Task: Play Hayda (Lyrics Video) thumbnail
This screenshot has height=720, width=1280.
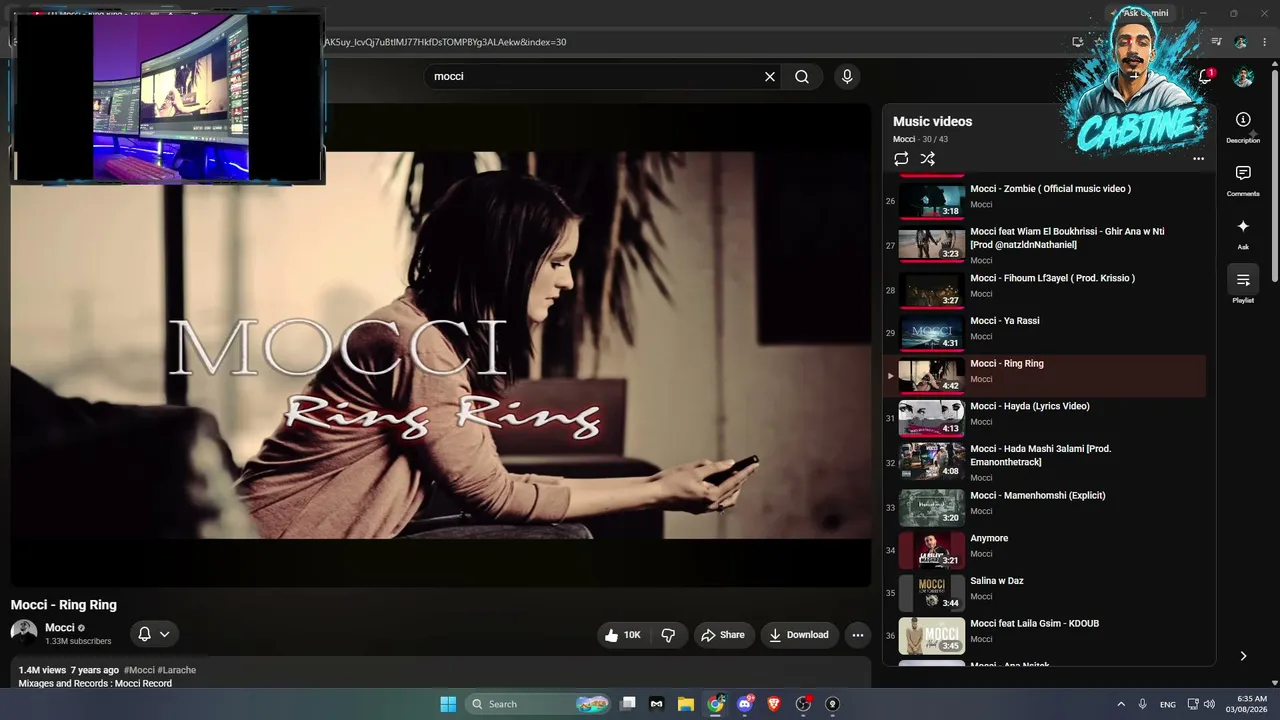Action: click(931, 418)
